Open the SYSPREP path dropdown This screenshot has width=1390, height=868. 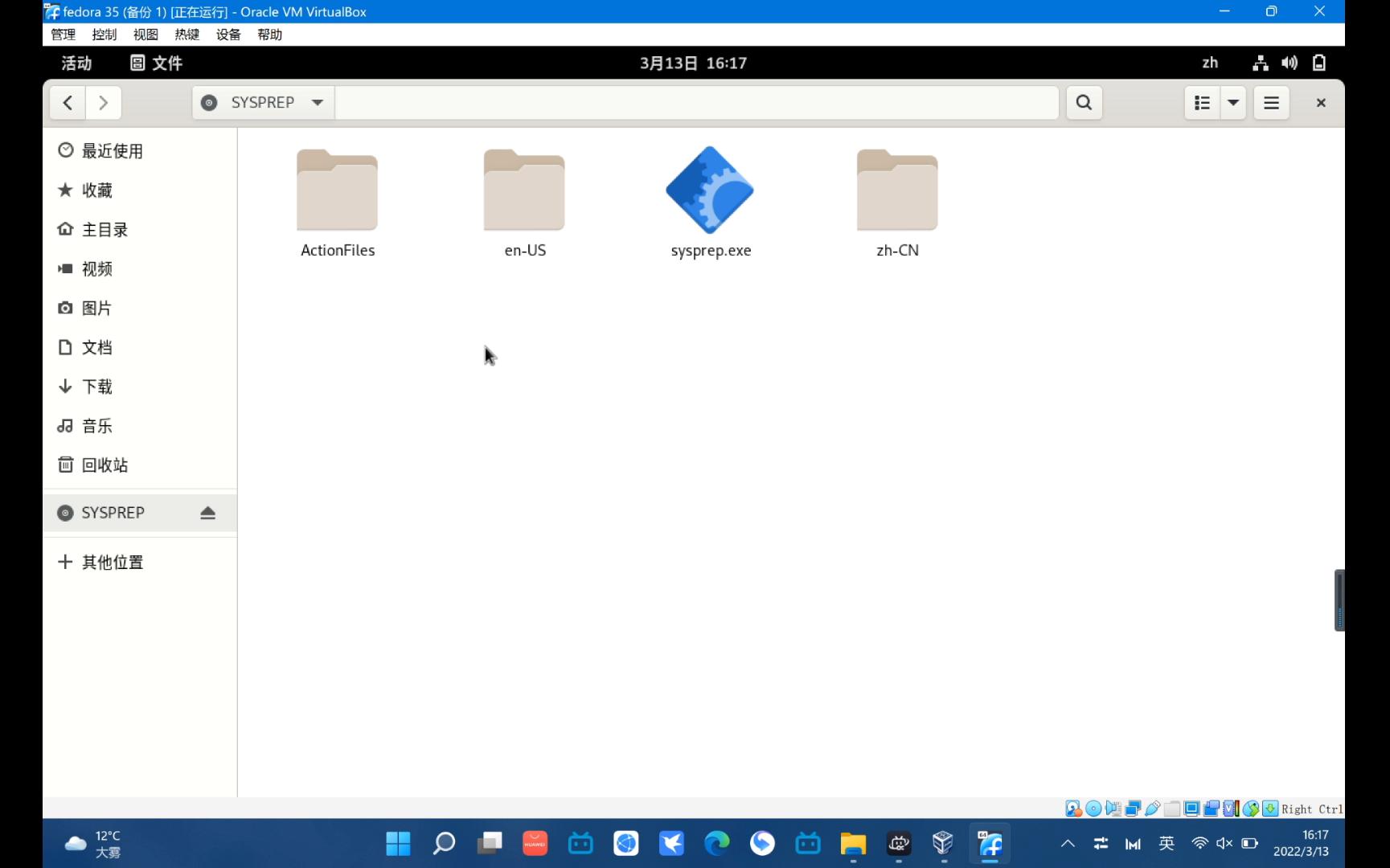[x=263, y=102]
